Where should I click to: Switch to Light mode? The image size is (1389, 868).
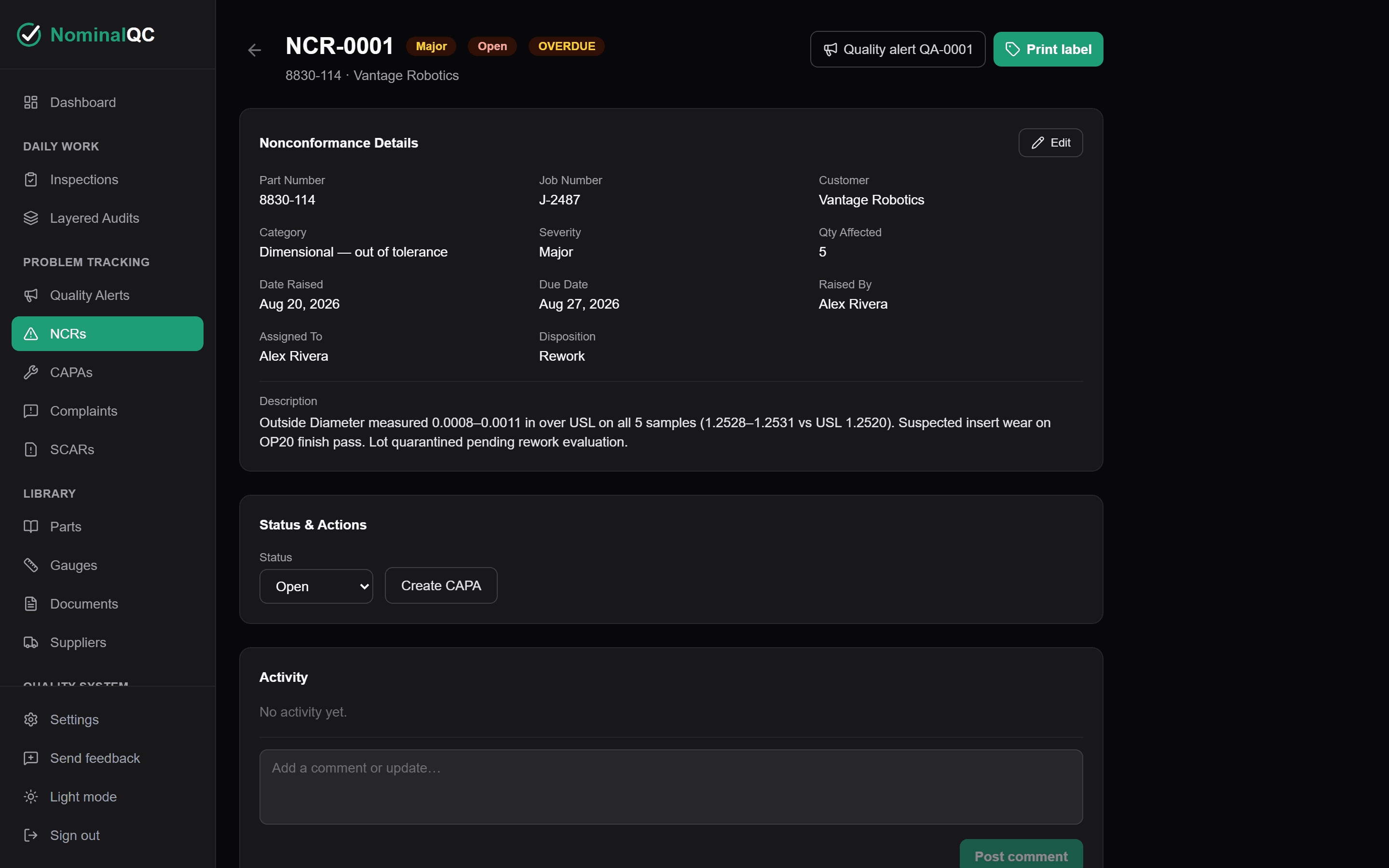108,797
